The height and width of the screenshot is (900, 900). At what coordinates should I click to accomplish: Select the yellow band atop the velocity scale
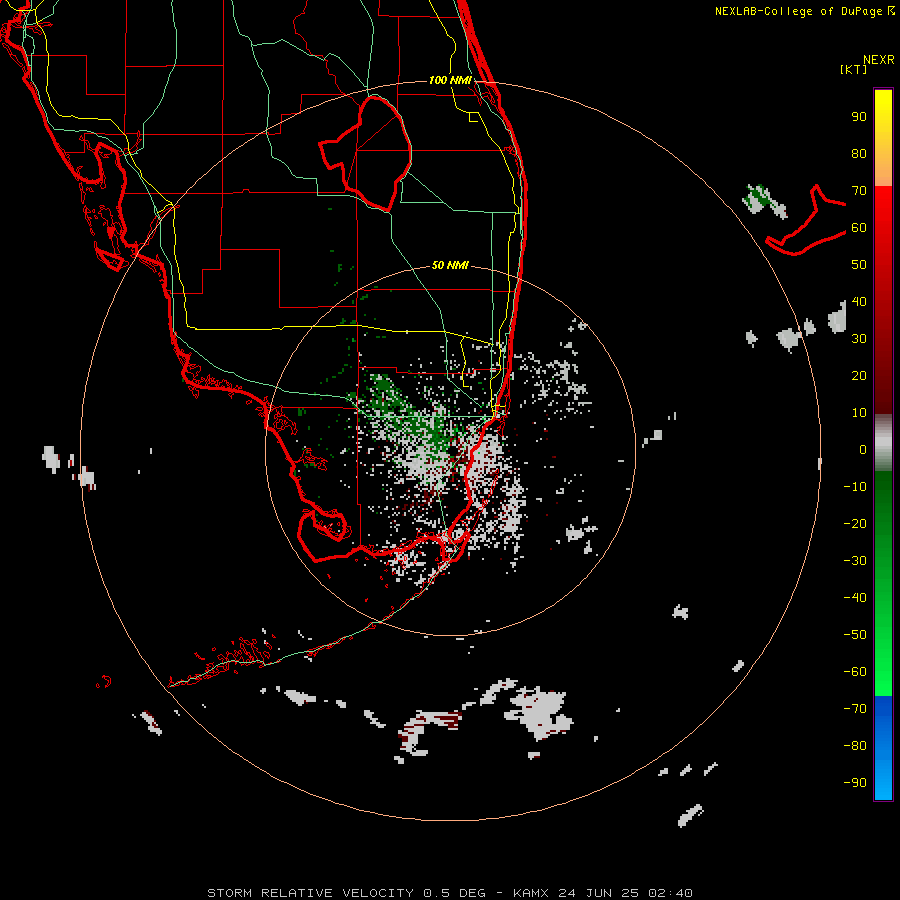click(883, 138)
